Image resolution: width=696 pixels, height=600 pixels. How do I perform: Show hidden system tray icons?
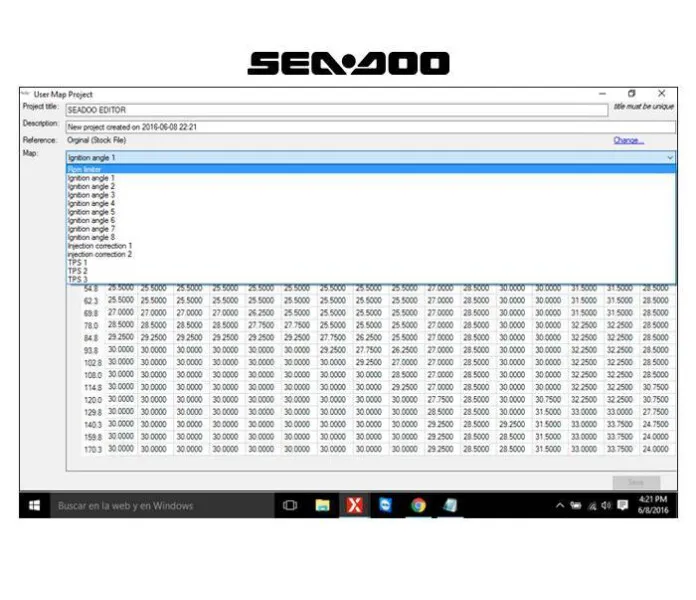560,505
